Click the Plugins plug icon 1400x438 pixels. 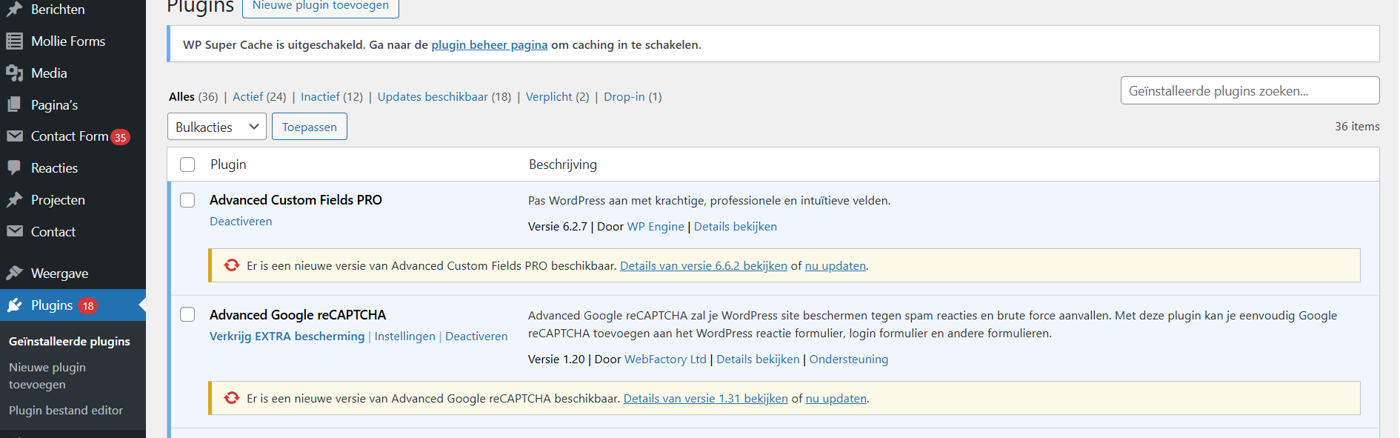(14, 305)
